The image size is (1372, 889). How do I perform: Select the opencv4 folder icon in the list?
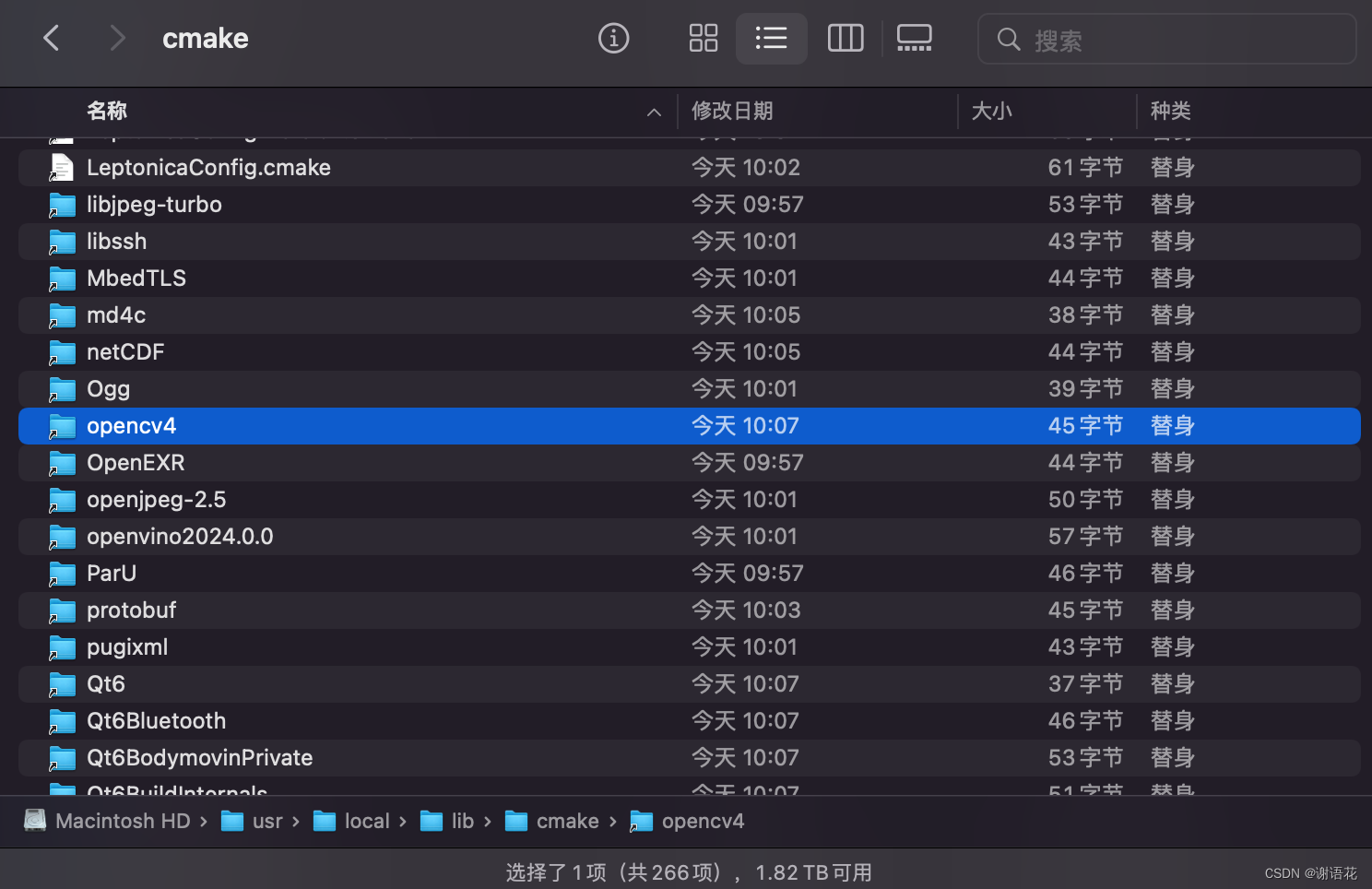point(62,426)
